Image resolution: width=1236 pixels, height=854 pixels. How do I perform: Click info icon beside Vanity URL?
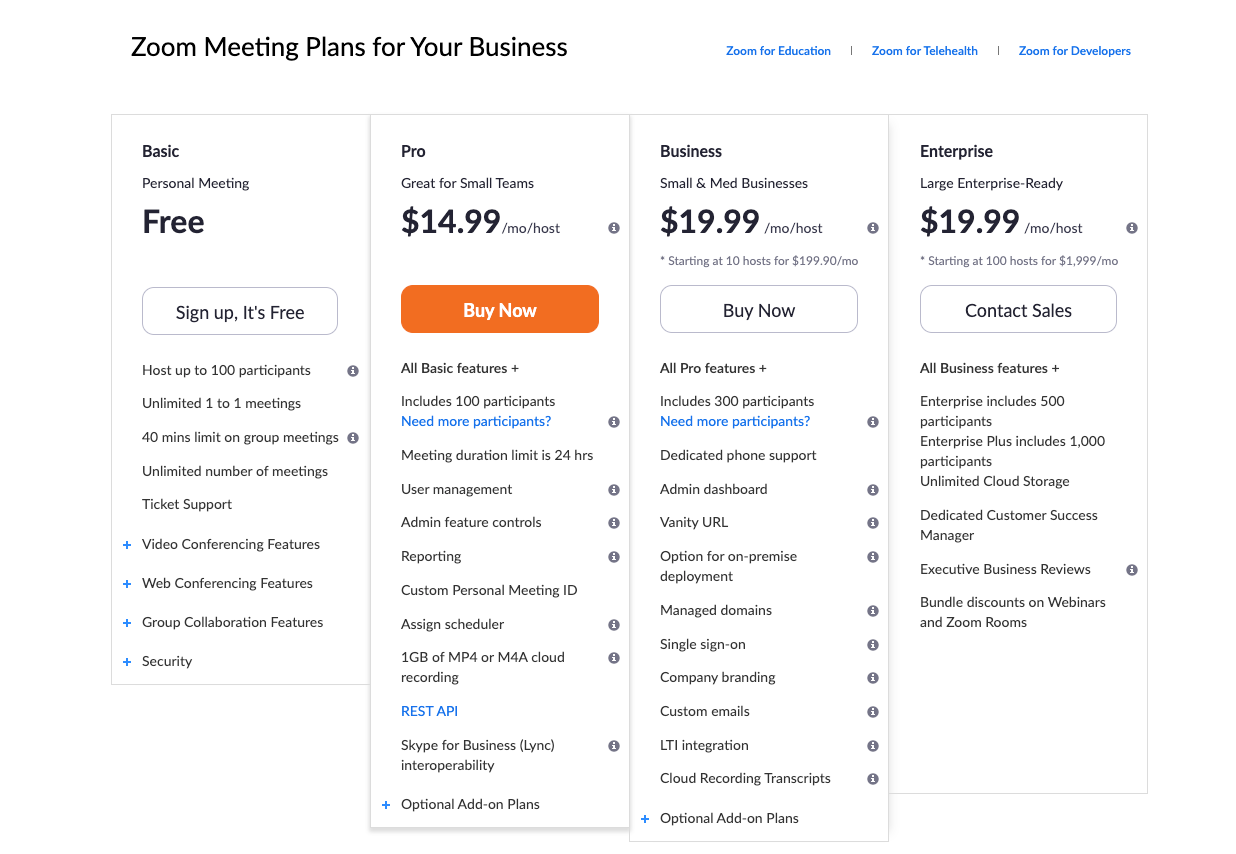click(x=873, y=523)
